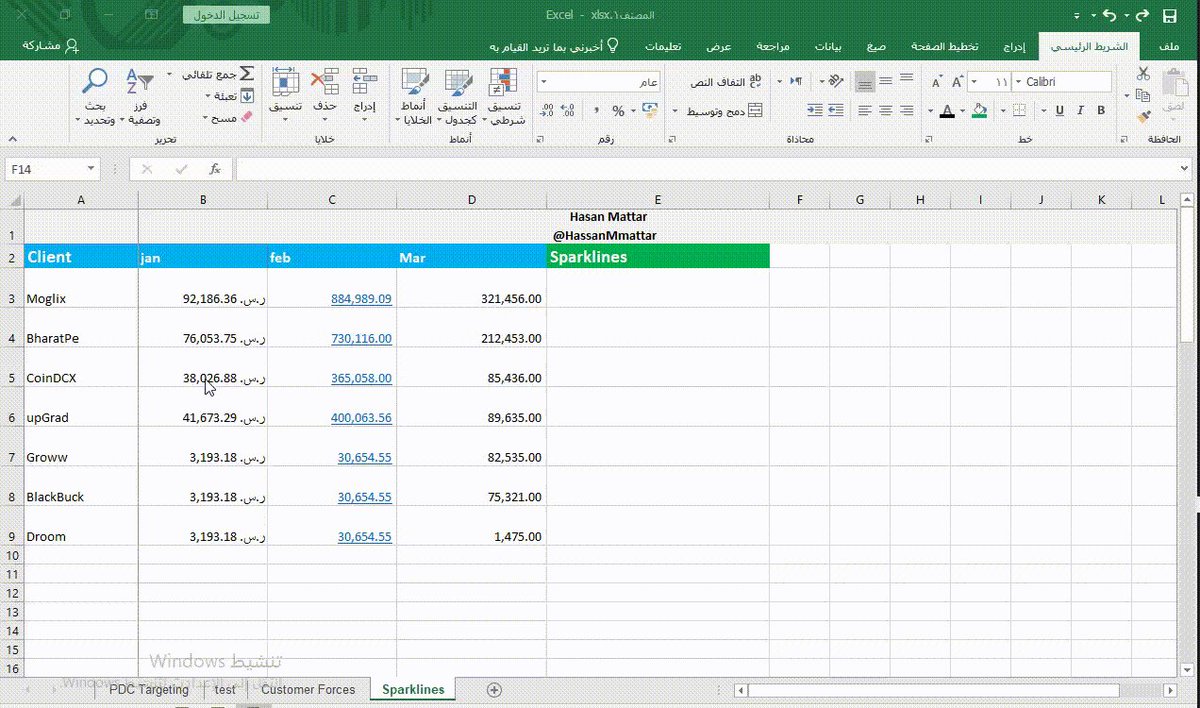Apply Percent Style format
The width and height of the screenshot is (1200, 708).
[618, 110]
